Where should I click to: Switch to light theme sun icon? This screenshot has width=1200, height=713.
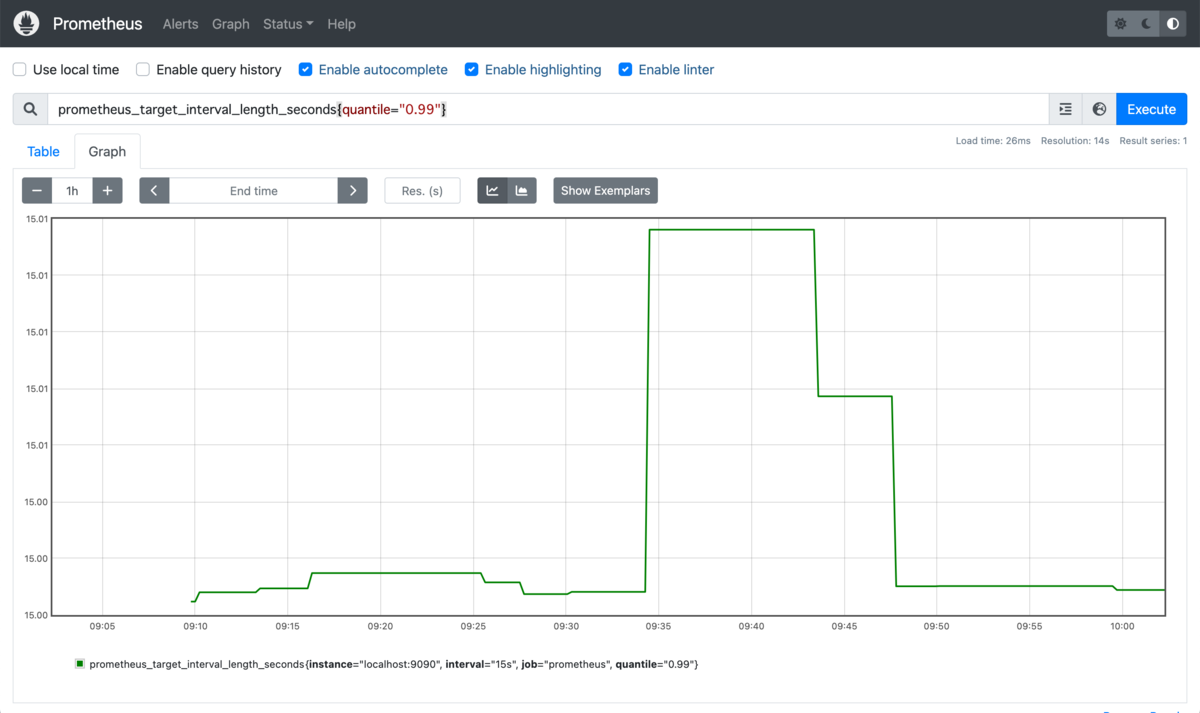click(x=1121, y=24)
